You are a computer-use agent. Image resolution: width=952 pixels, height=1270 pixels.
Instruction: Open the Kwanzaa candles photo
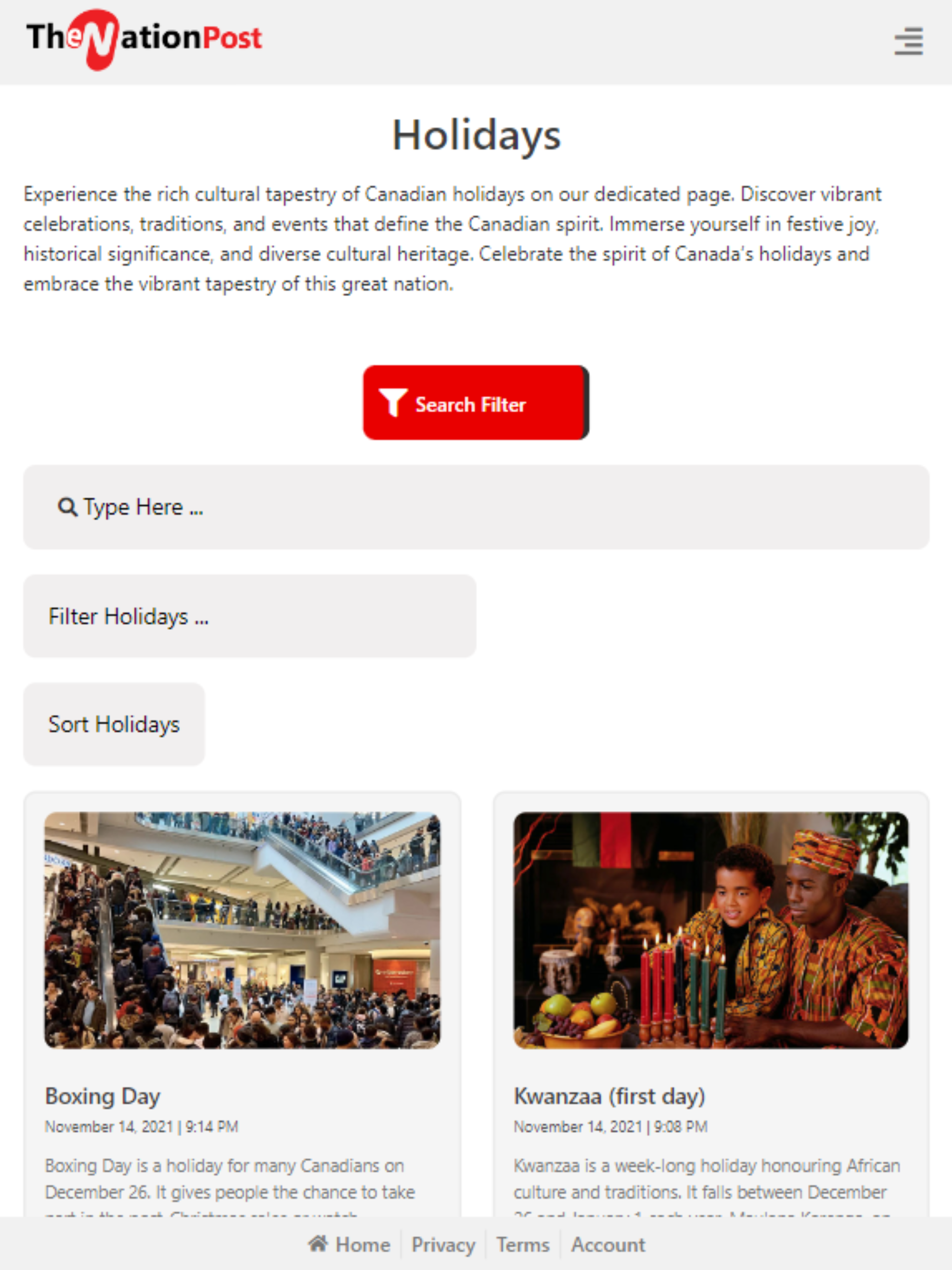click(x=711, y=930)
